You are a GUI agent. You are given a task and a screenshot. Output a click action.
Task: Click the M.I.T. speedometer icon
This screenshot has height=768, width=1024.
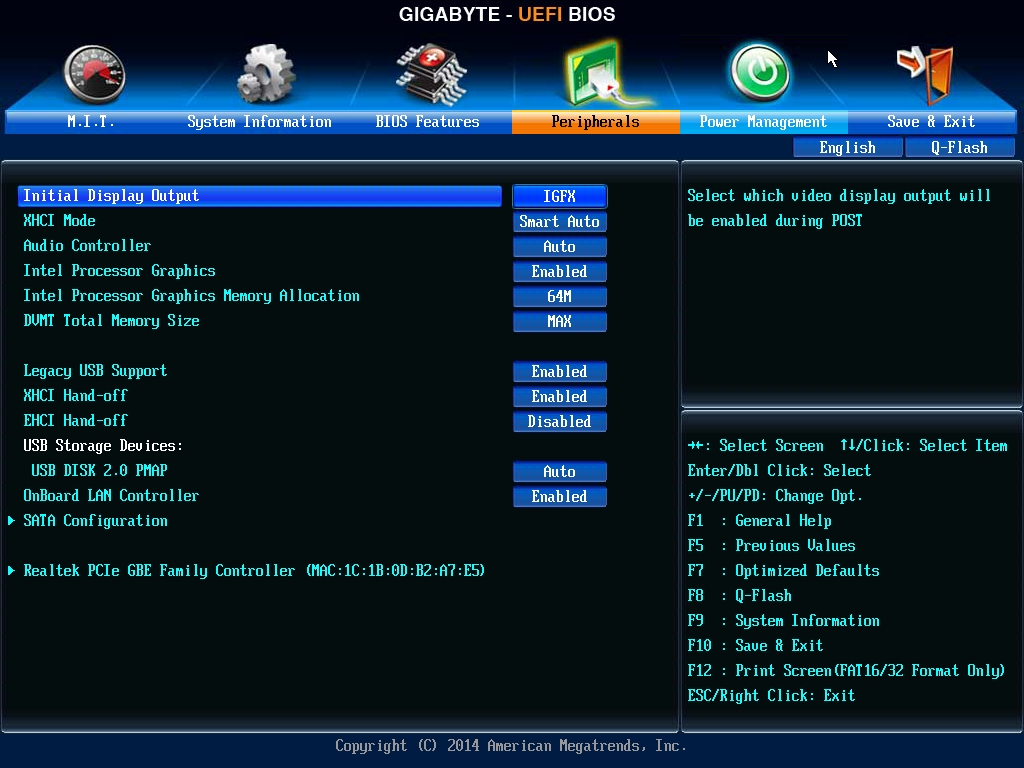(x=95, y=74)
